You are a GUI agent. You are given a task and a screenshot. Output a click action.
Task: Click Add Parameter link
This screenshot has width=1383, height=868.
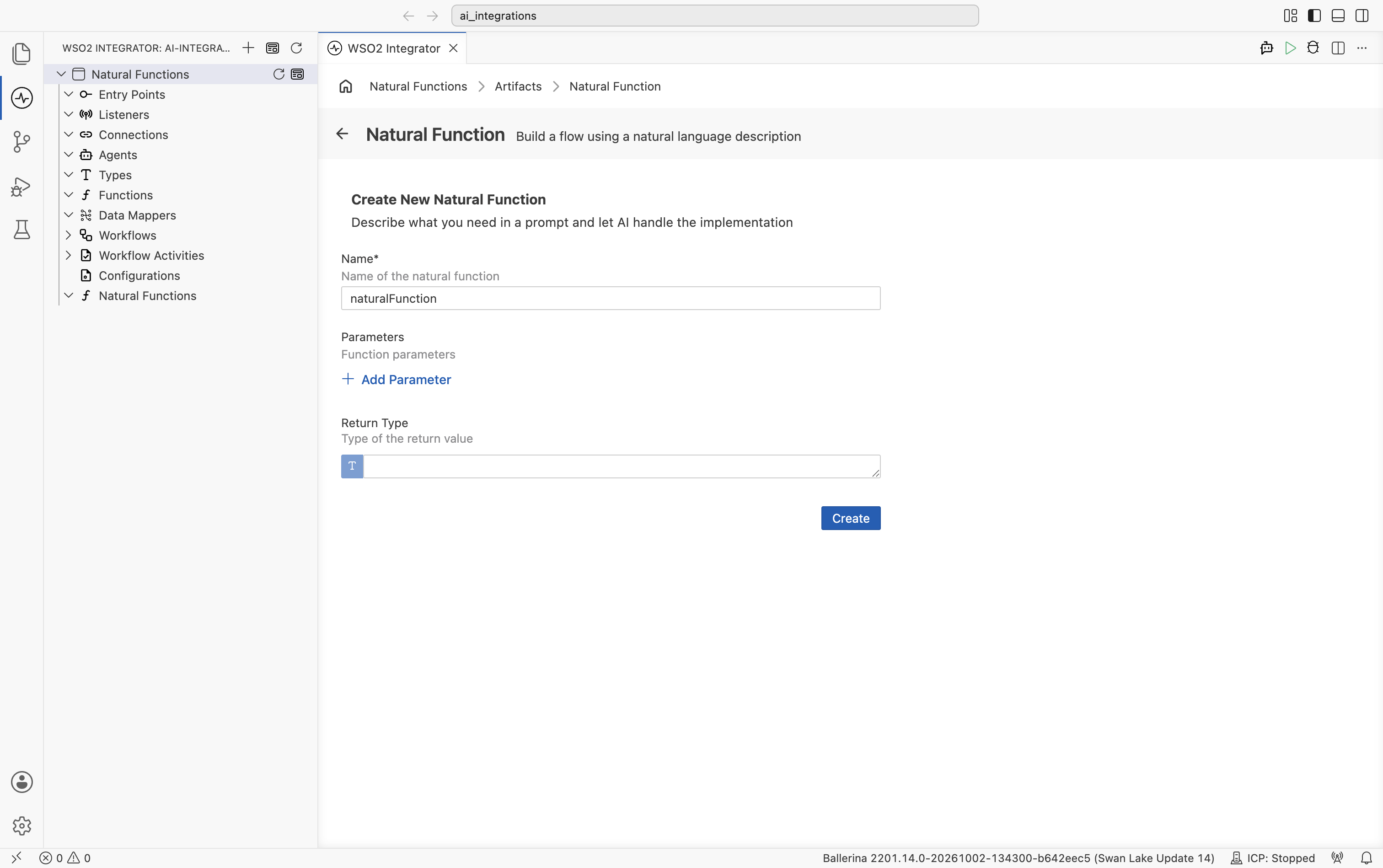[x=396, y=380]
